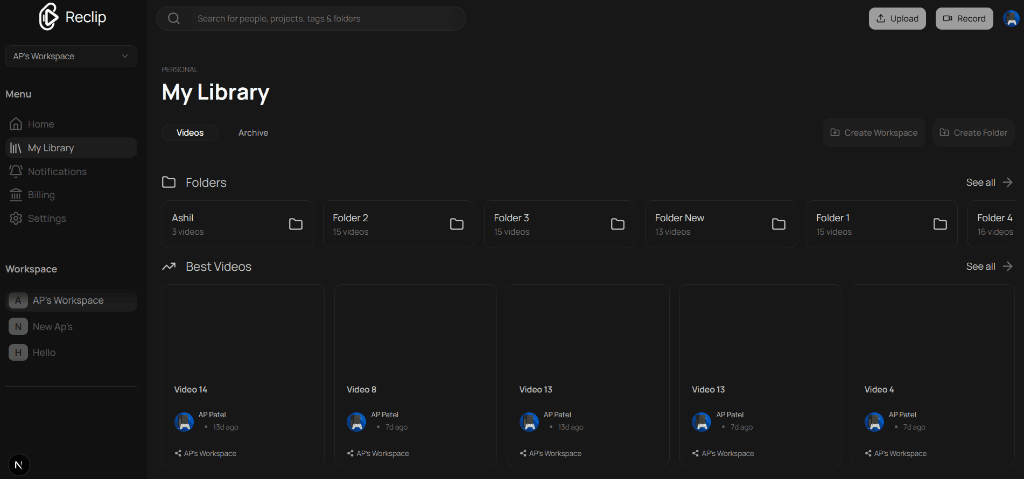
Task: Click the Home house icon in sidebar
Action: 16,124
